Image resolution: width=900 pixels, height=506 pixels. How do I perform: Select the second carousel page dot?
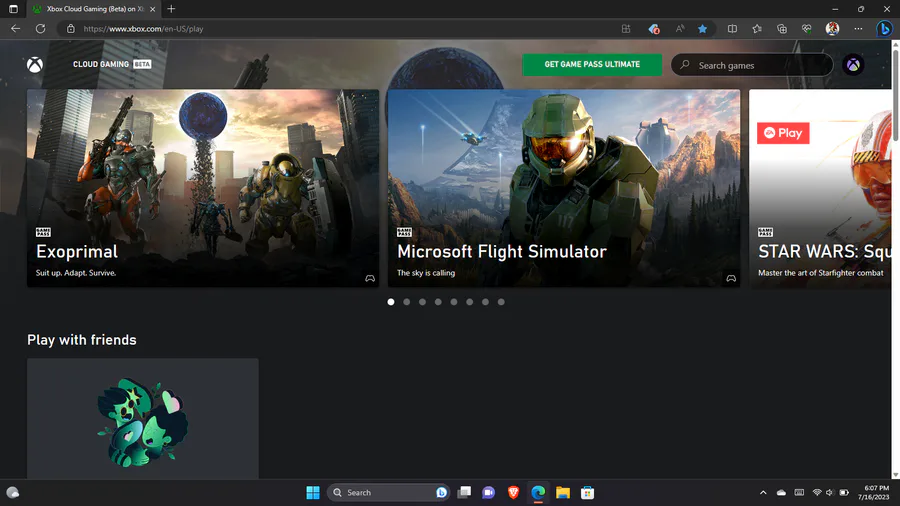pyautogui.click(x=406, y=302)
